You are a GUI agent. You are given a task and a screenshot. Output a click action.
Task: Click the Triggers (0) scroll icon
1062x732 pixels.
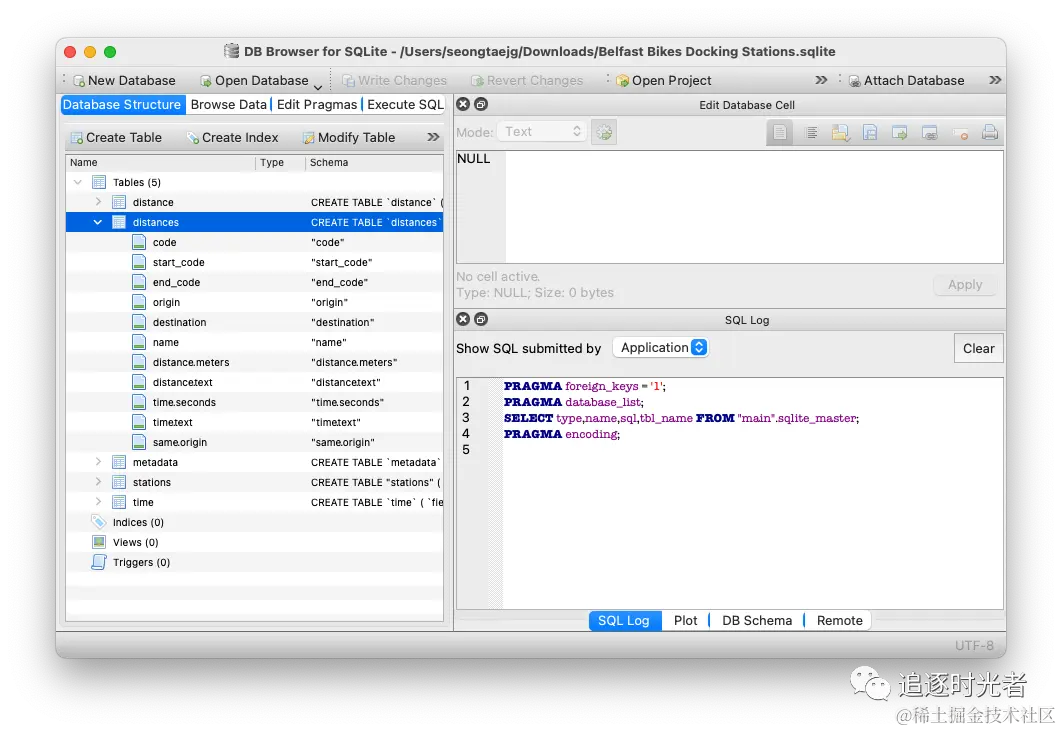(x=99, y=562)
